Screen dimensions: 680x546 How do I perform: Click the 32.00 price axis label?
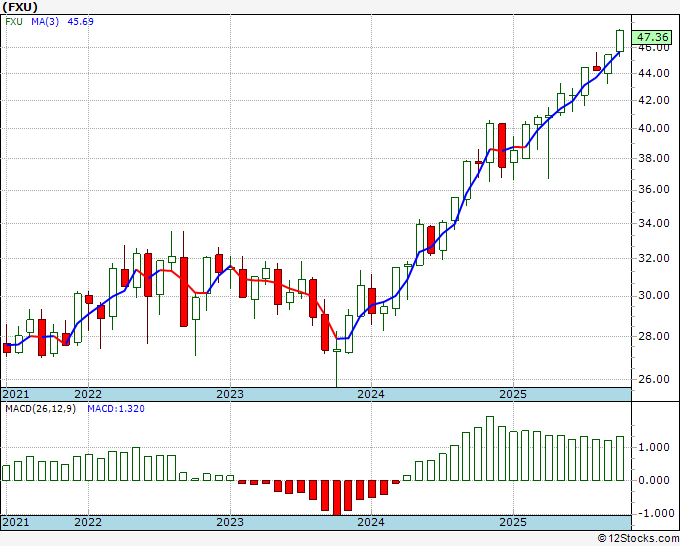tap(654, 258)
